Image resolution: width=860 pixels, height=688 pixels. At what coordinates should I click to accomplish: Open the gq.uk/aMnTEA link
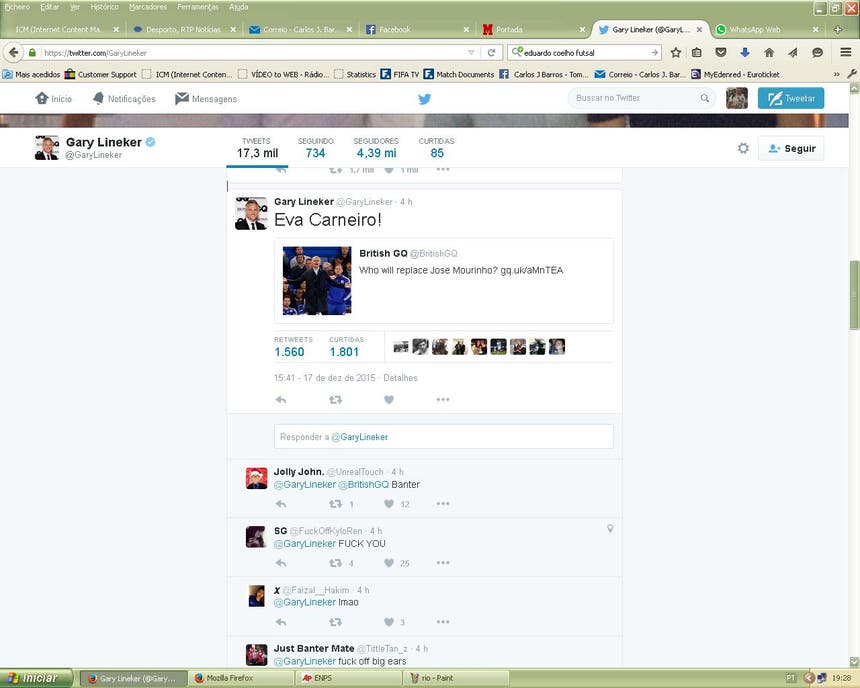tap(532, 270)
